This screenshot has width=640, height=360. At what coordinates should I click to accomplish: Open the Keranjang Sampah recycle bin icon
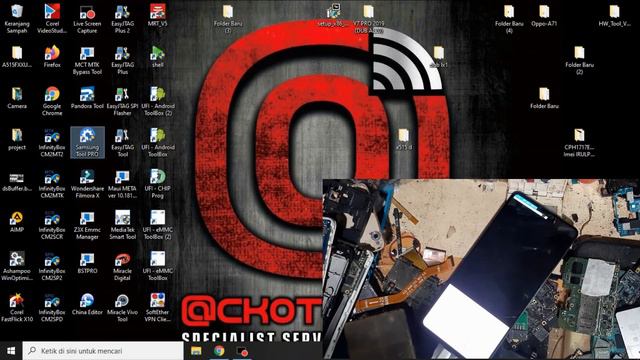point(17,18)
